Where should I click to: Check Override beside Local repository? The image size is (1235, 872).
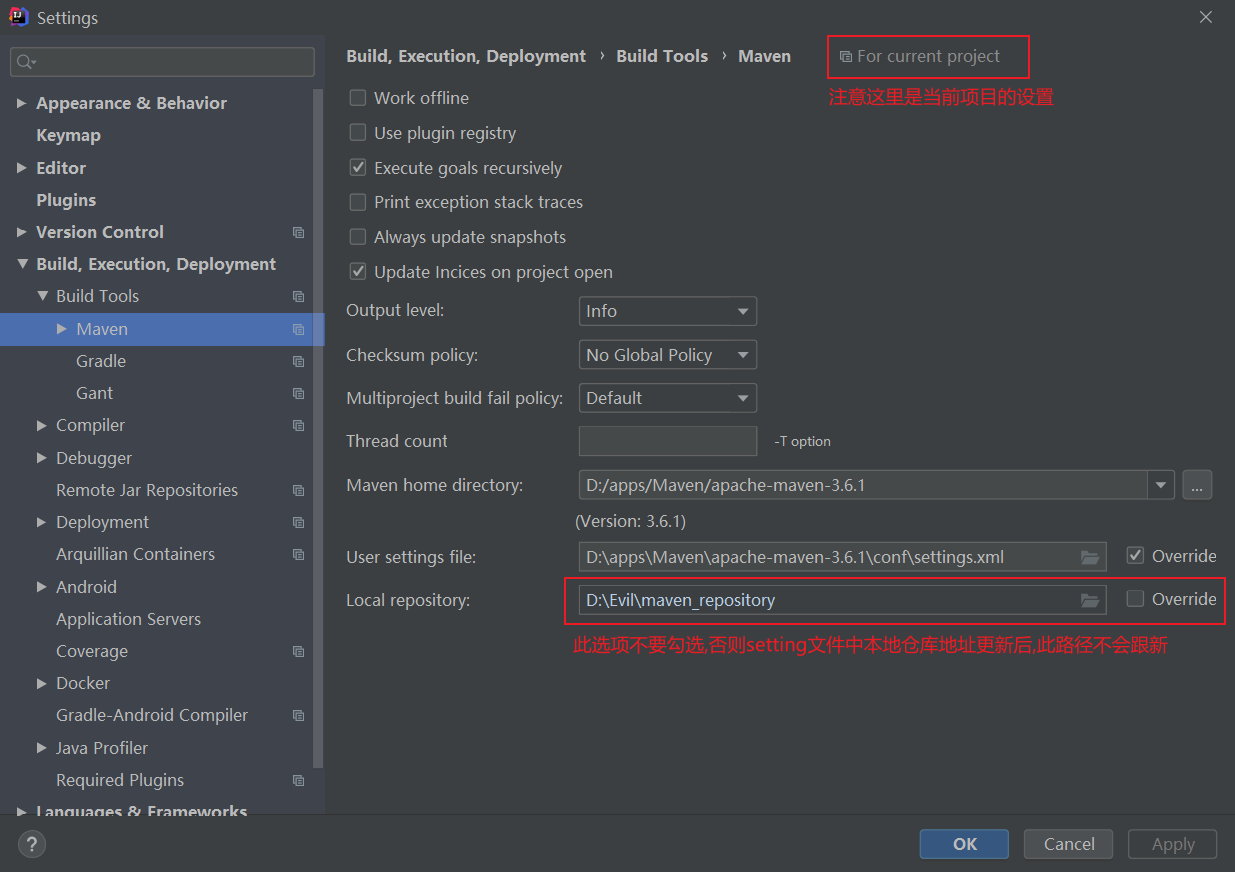pos(1138,598)
